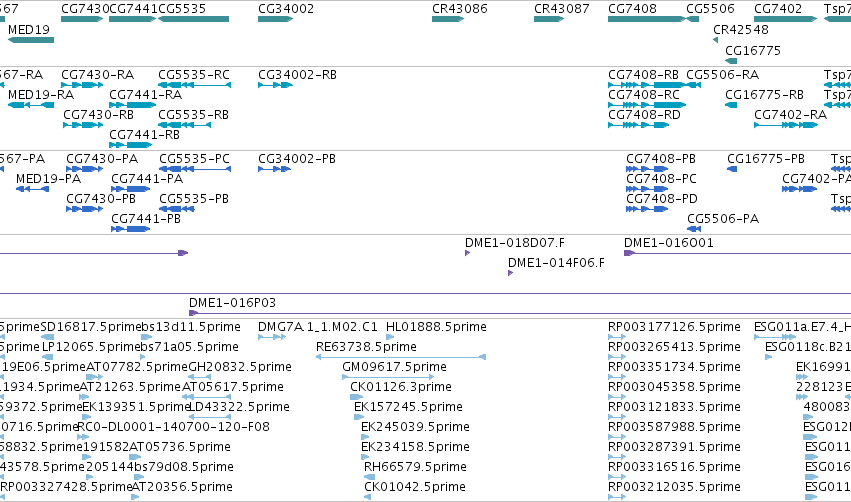Open transcript CG5535-RC label
851x502 pixels.
pyautogui.click(x=194, y=74)
